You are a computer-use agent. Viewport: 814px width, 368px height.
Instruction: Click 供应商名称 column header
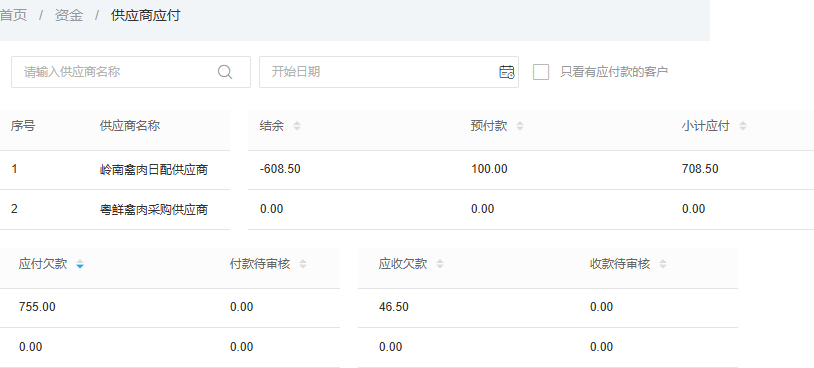[130, 126]
